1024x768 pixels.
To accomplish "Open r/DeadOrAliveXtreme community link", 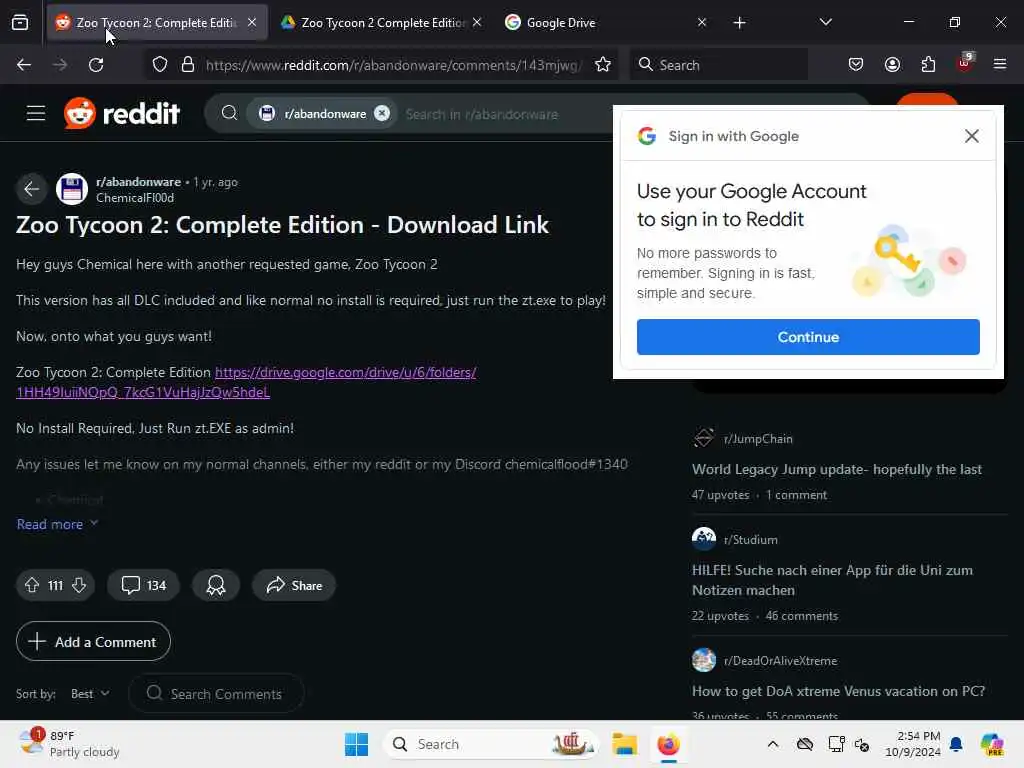I will 780,660.
